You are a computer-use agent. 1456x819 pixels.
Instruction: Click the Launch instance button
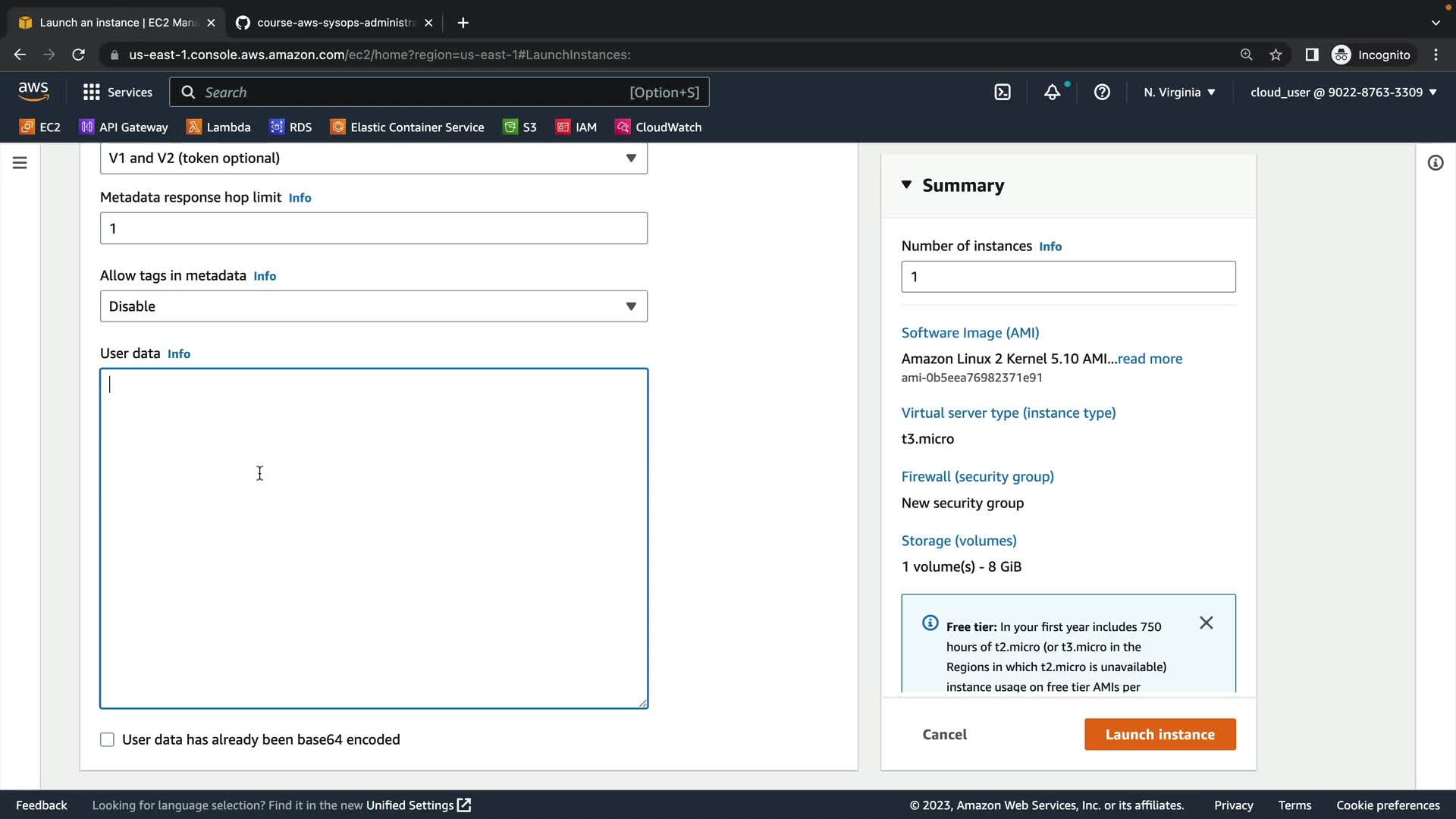1159,734
